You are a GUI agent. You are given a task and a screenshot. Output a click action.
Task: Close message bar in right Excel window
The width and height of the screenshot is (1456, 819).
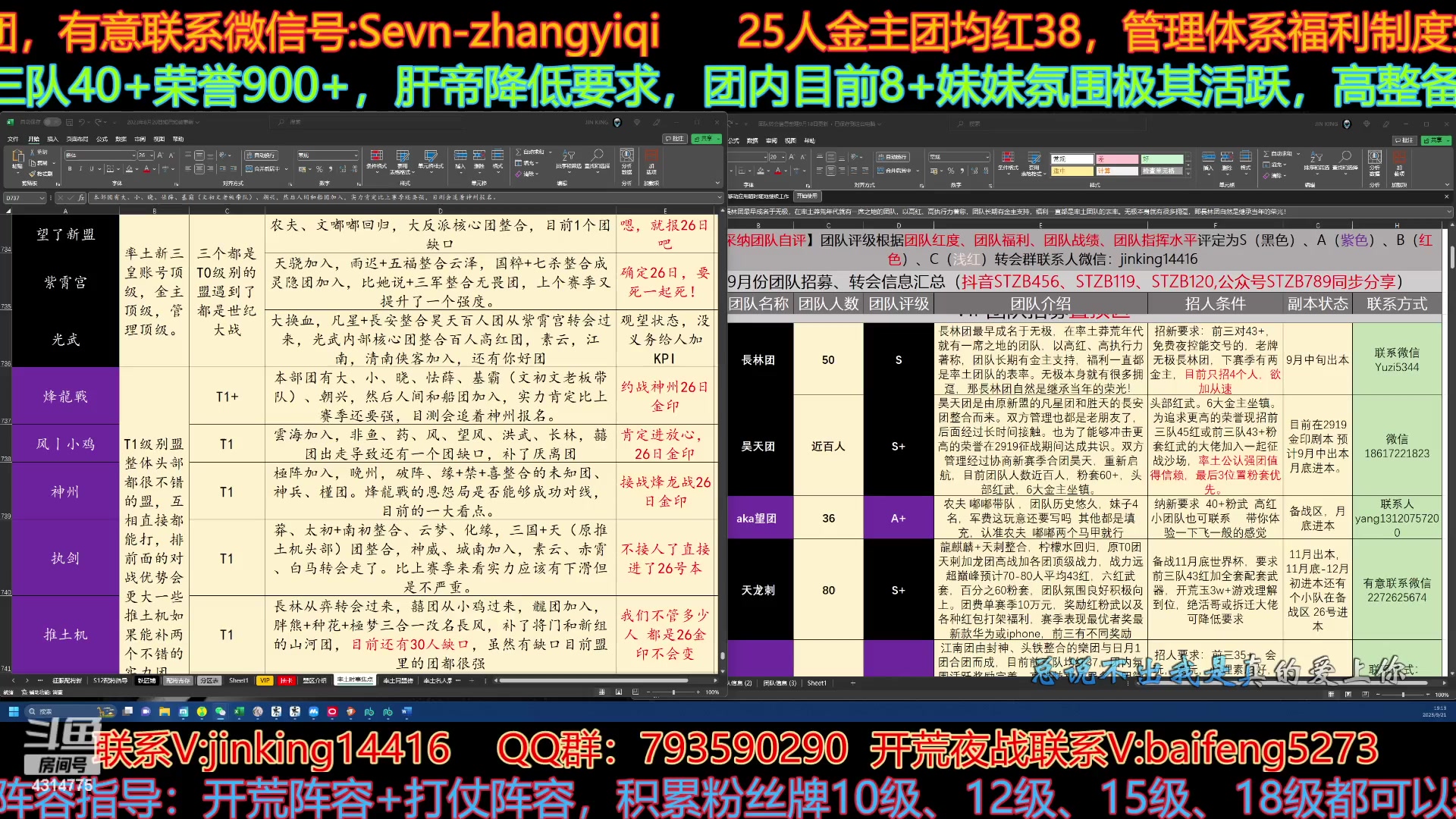[x=1446, y=196]
